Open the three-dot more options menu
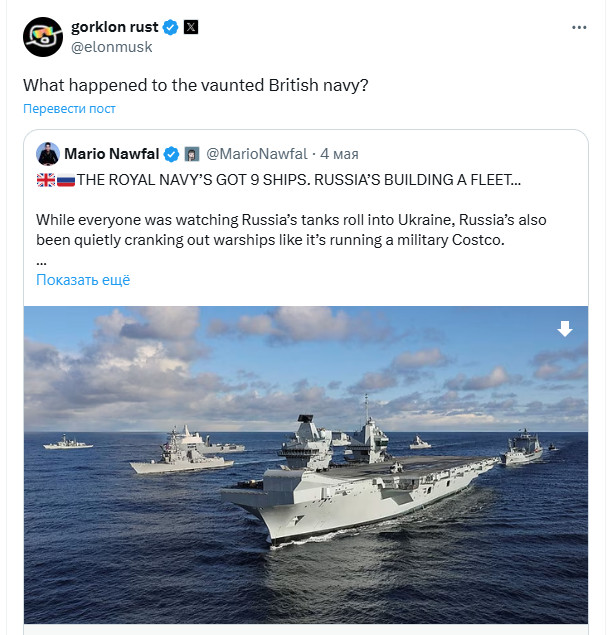The width and height of the screenshot is (608, 635). (x=579, y=26)
